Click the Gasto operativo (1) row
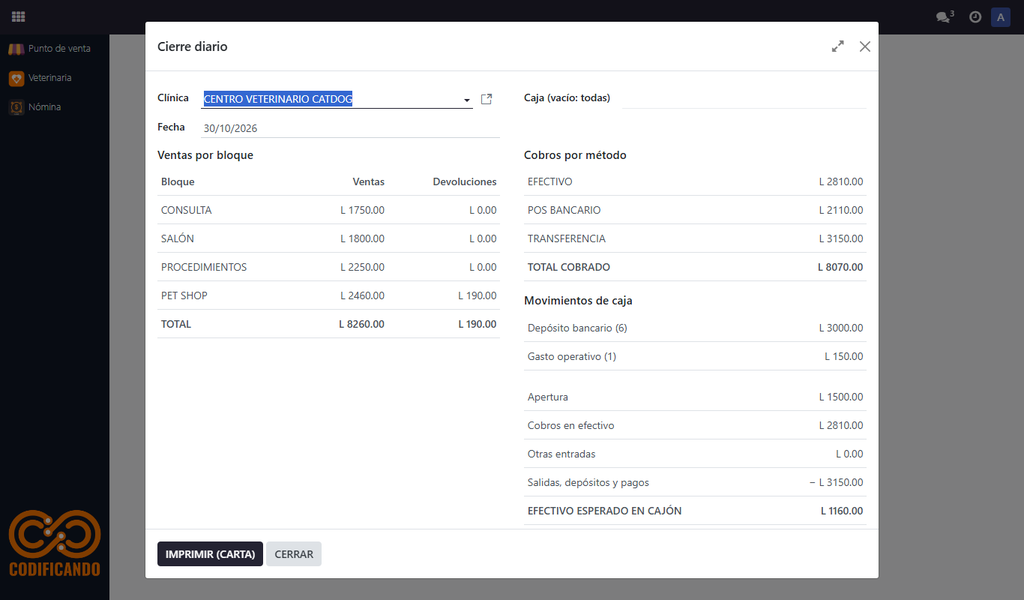Viewport: 1024px width, 600px height. [x=695, y=356]
